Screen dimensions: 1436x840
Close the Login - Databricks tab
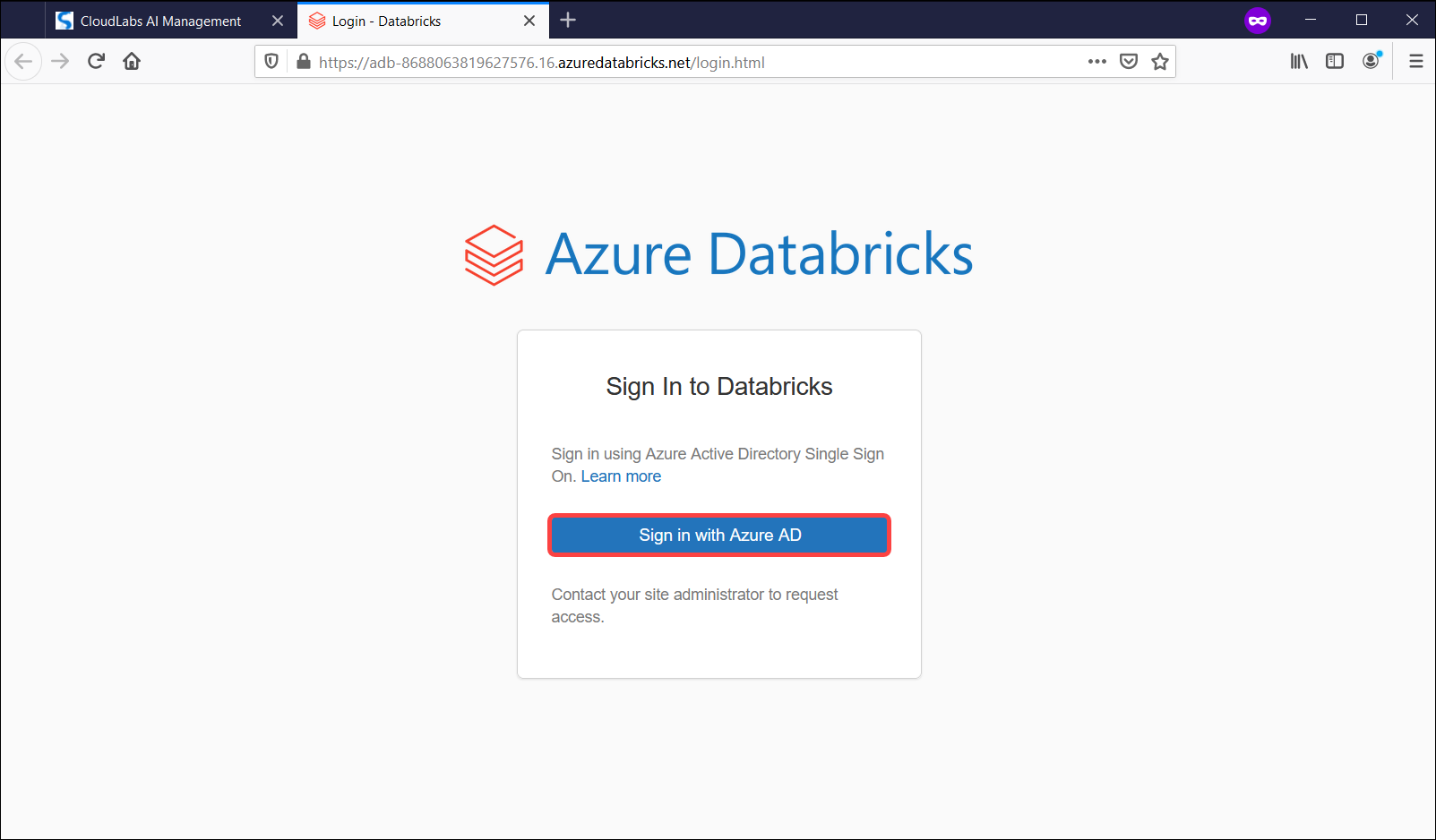pos(529,21)
